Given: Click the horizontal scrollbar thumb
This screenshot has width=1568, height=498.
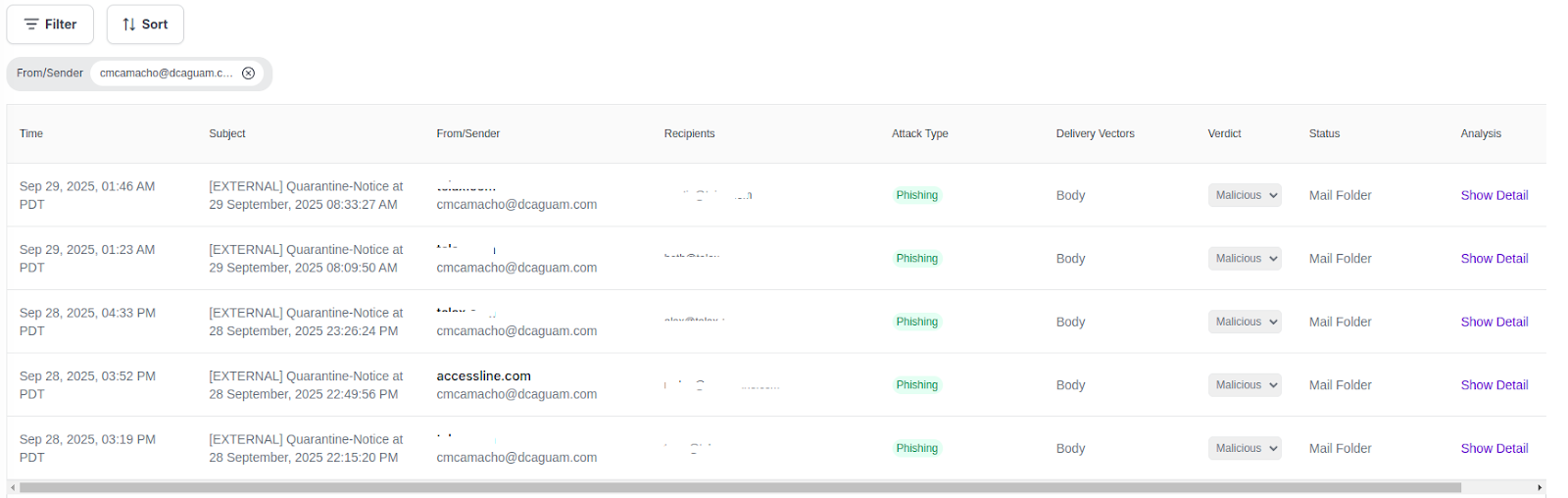Looking at the screenshot, I should (x=740, y=487).
